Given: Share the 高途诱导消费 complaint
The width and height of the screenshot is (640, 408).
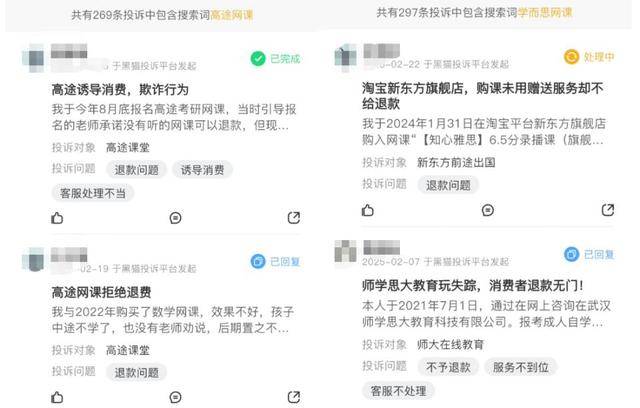Looking at the screenshot, I should (x=294, y=218).
